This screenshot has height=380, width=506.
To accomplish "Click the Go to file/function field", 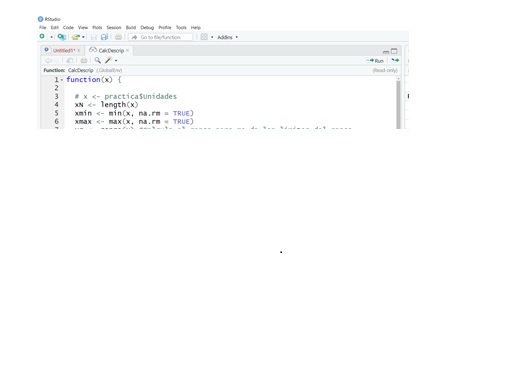I will [160, 37].
